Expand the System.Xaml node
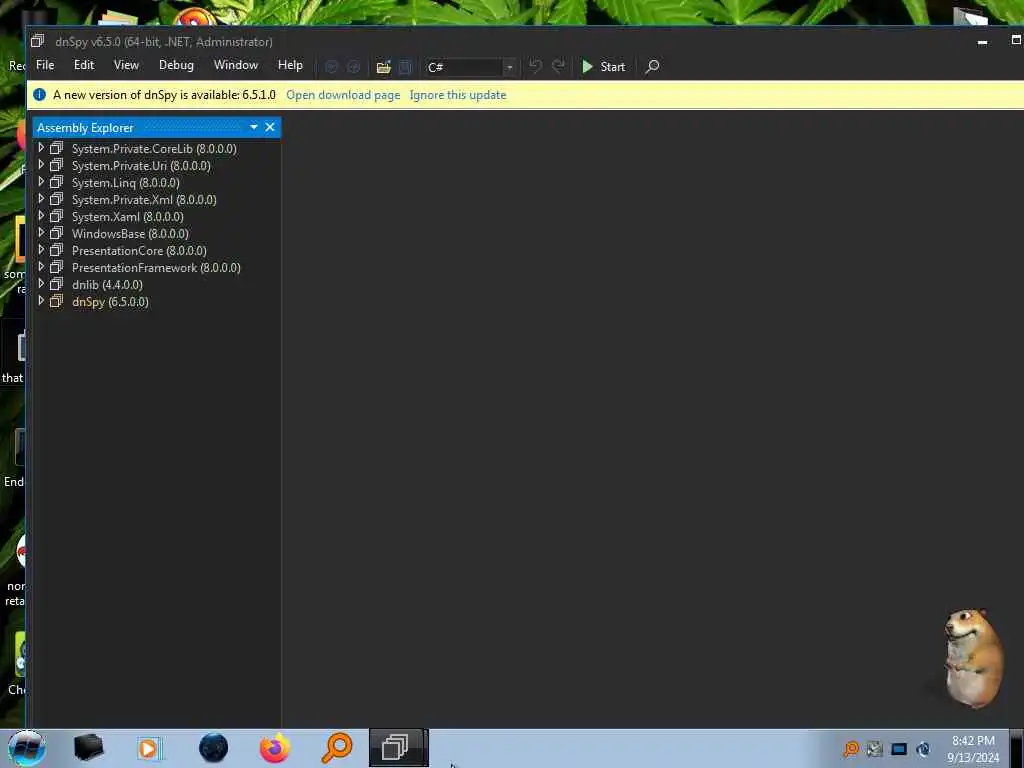This screenshot has width=1024, height=768. point(41,216)
